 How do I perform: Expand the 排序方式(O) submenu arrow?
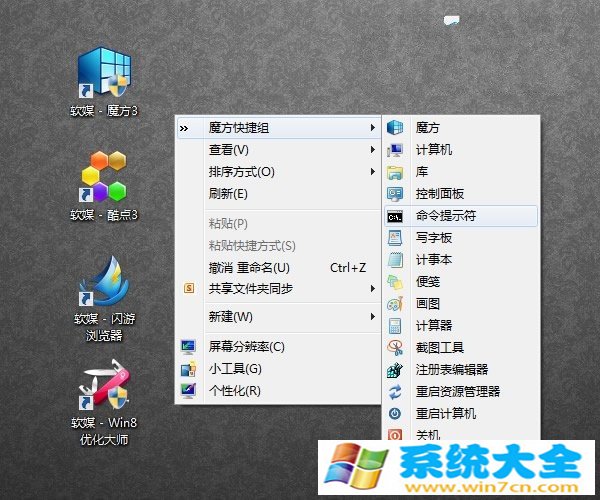click(x=373, y=172)
